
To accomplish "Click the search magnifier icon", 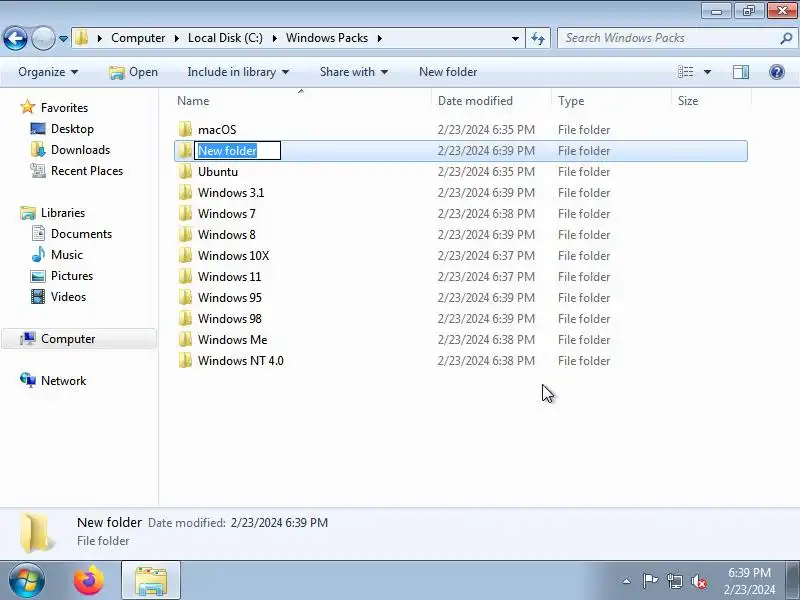I will (786, 38).
